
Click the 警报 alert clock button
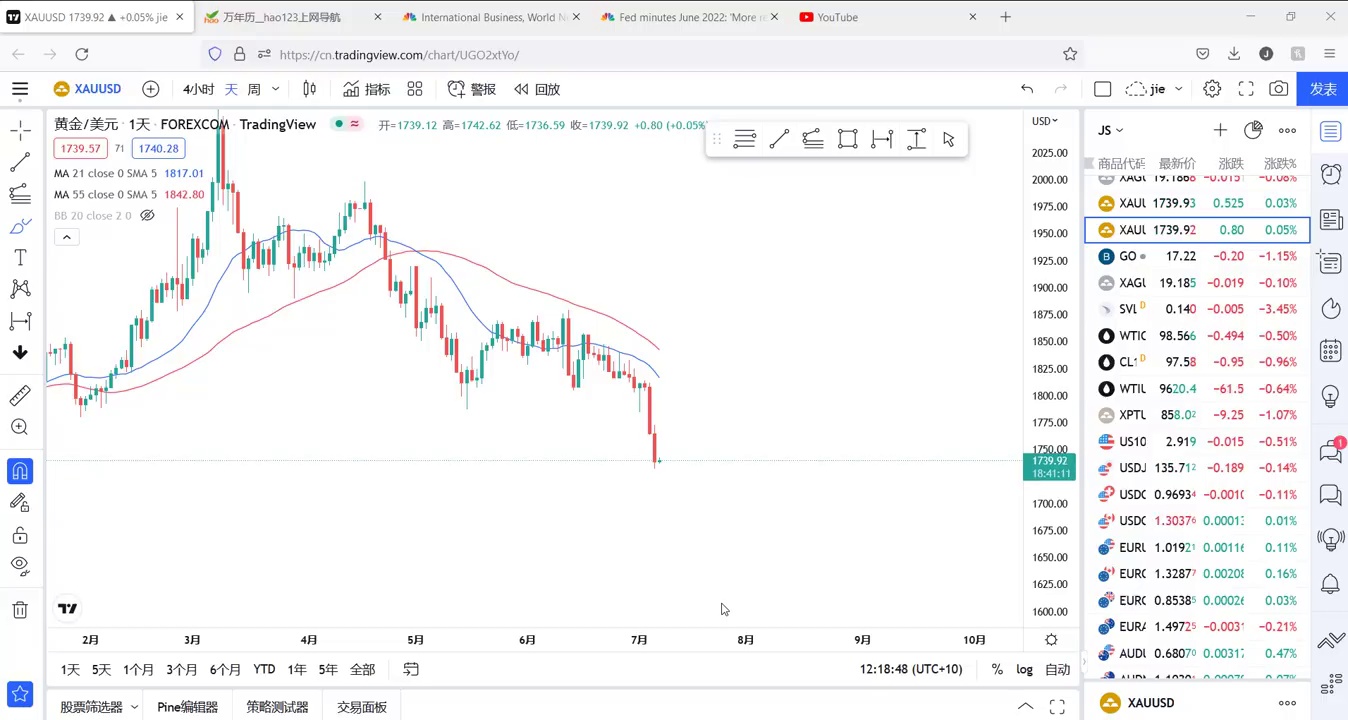tap(472, 89)
